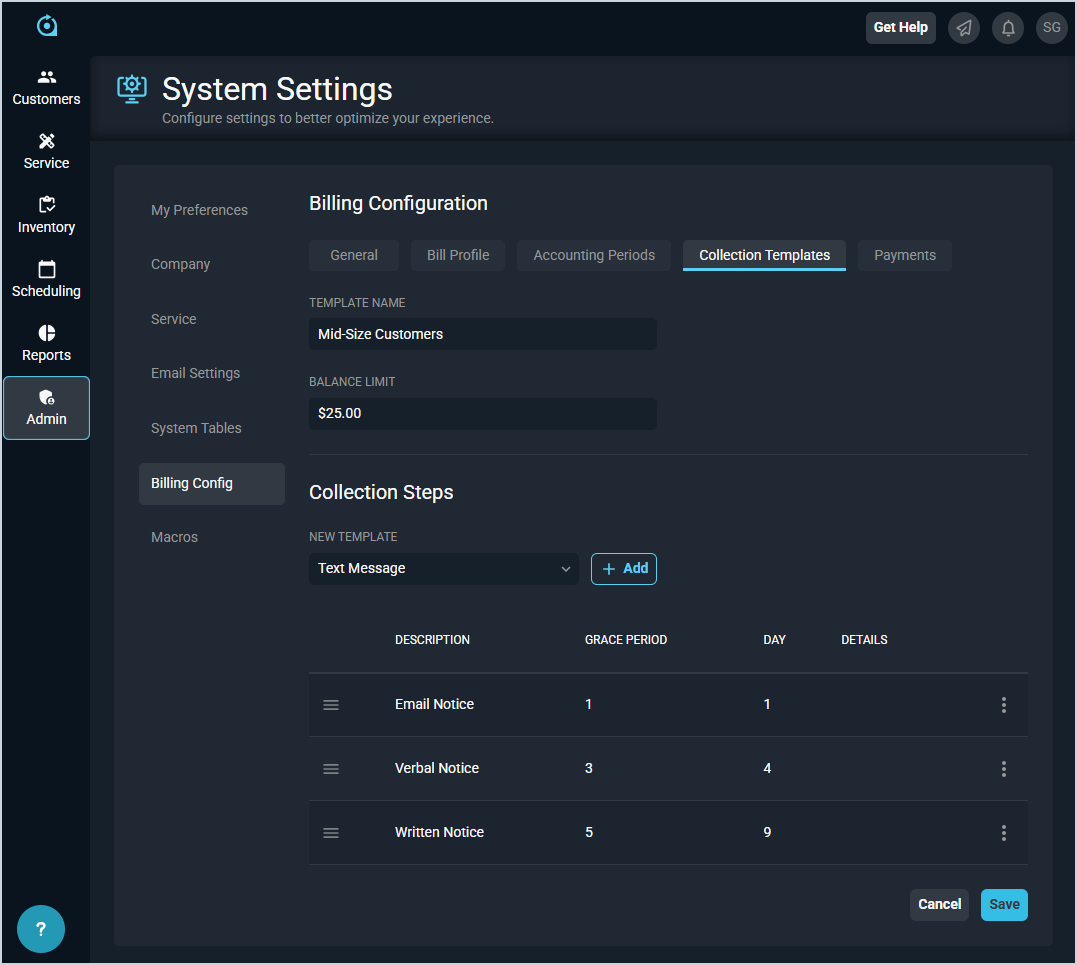The height and width of the screenshot is (965, 1077).
Task: Click the Template Name input field
Action: click(x=483, y=334)
